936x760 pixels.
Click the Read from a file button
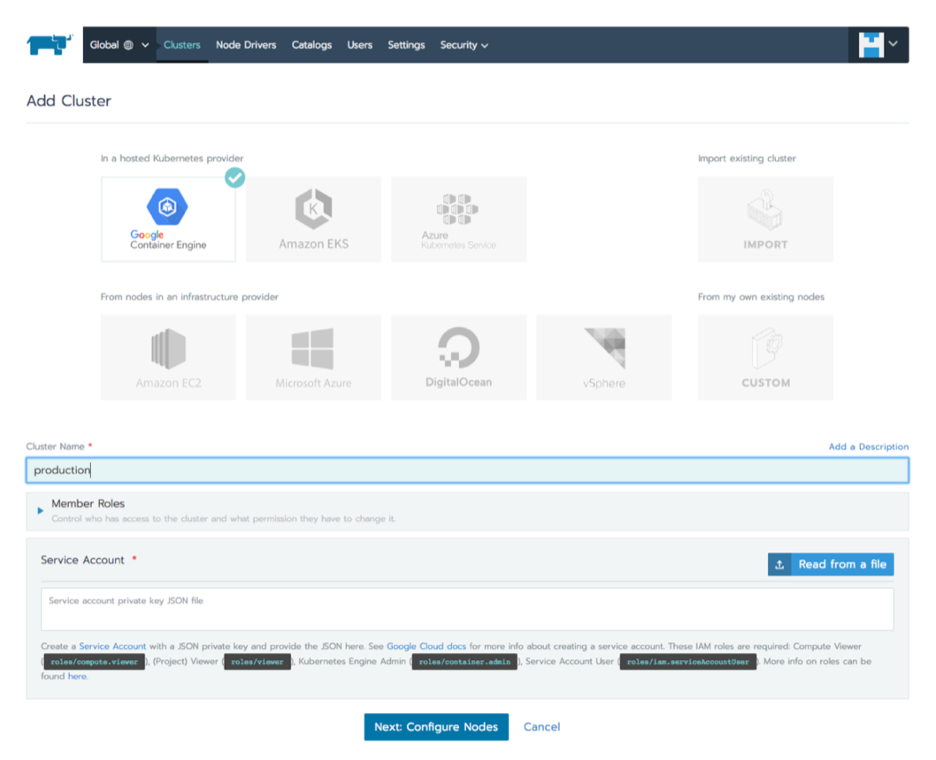pyautogui.click(x=830, y=564)
